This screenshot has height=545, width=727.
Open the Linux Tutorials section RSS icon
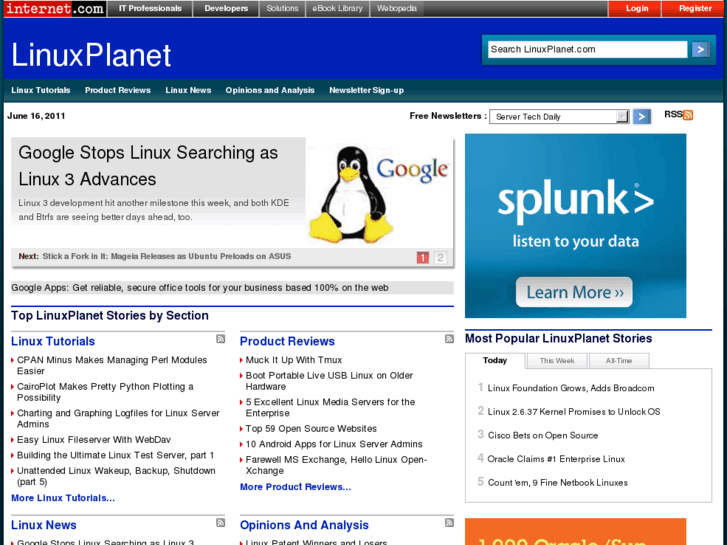[220, 339]
